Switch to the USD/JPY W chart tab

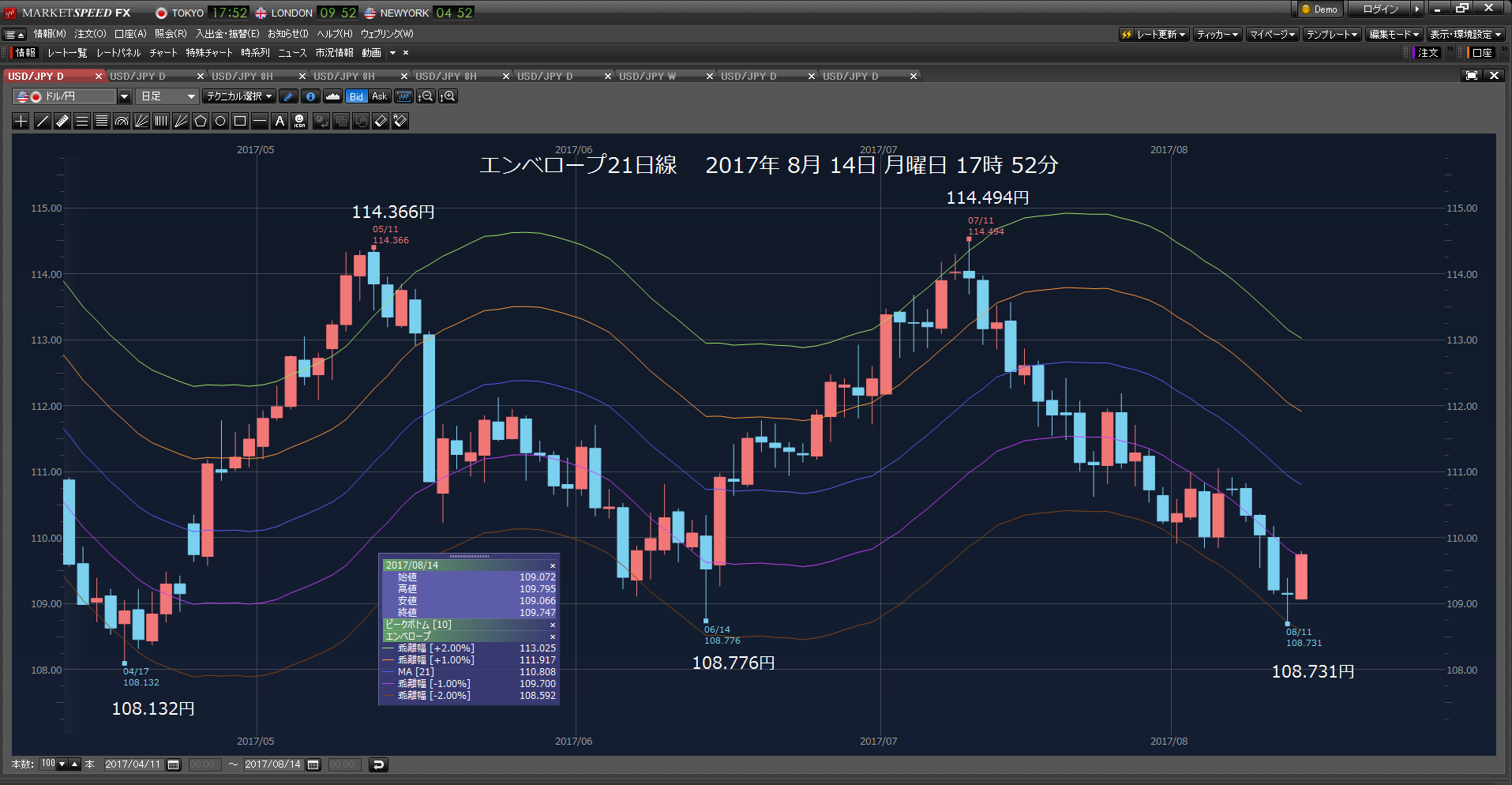[x=647, y=77]
